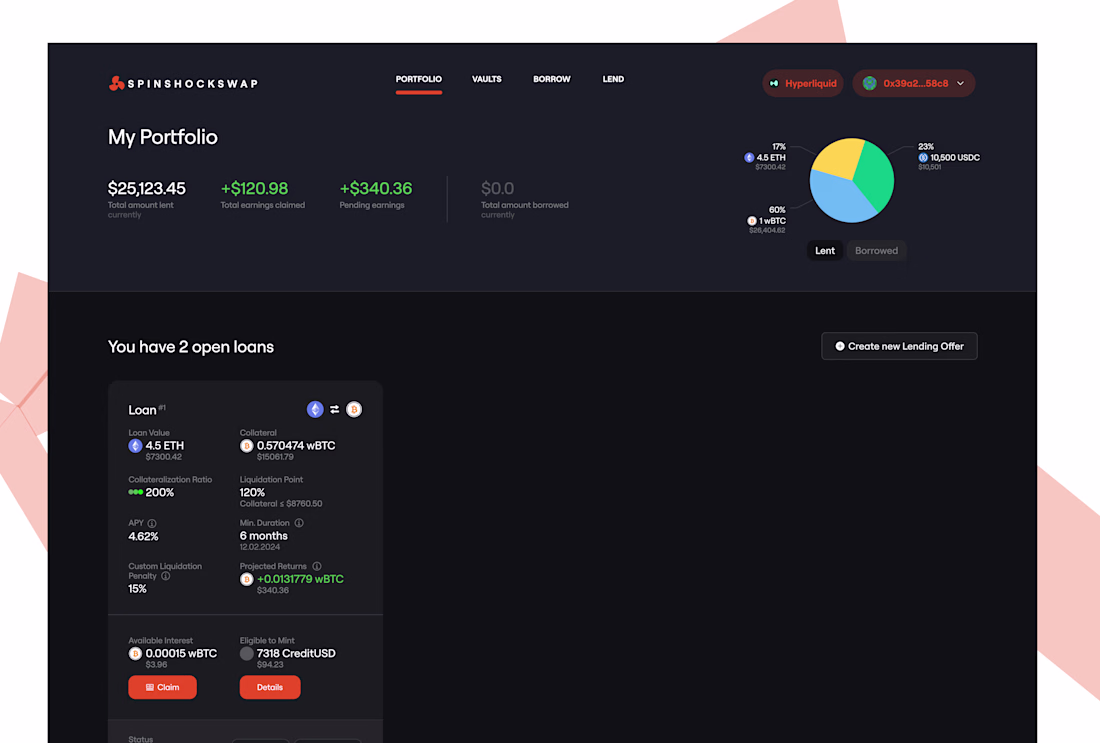Click the Custom Liquidation Penalty info icon

pyautogui.click(x=166, y=576)
